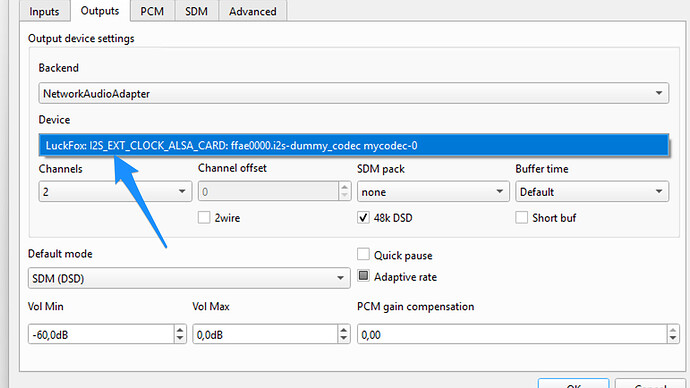
Task: Click the Cancel button
Action: pyautogui.click(x=650, y=384)
